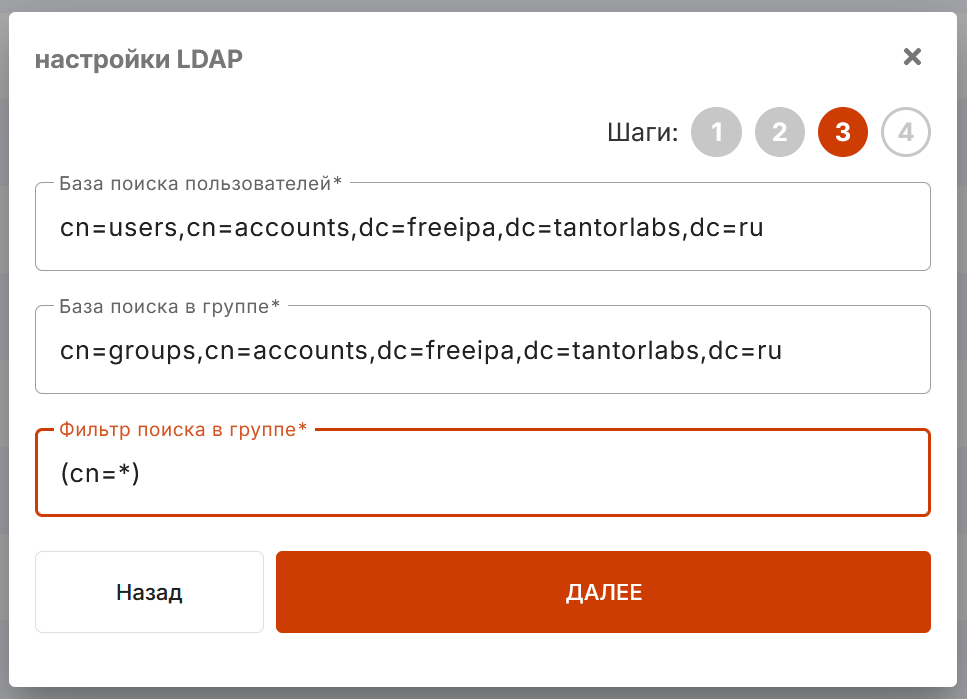Screen dimensions: 967x699
Task: Click the orange Фильтр поиска в группе* label
Action: [x=183, y=429]
